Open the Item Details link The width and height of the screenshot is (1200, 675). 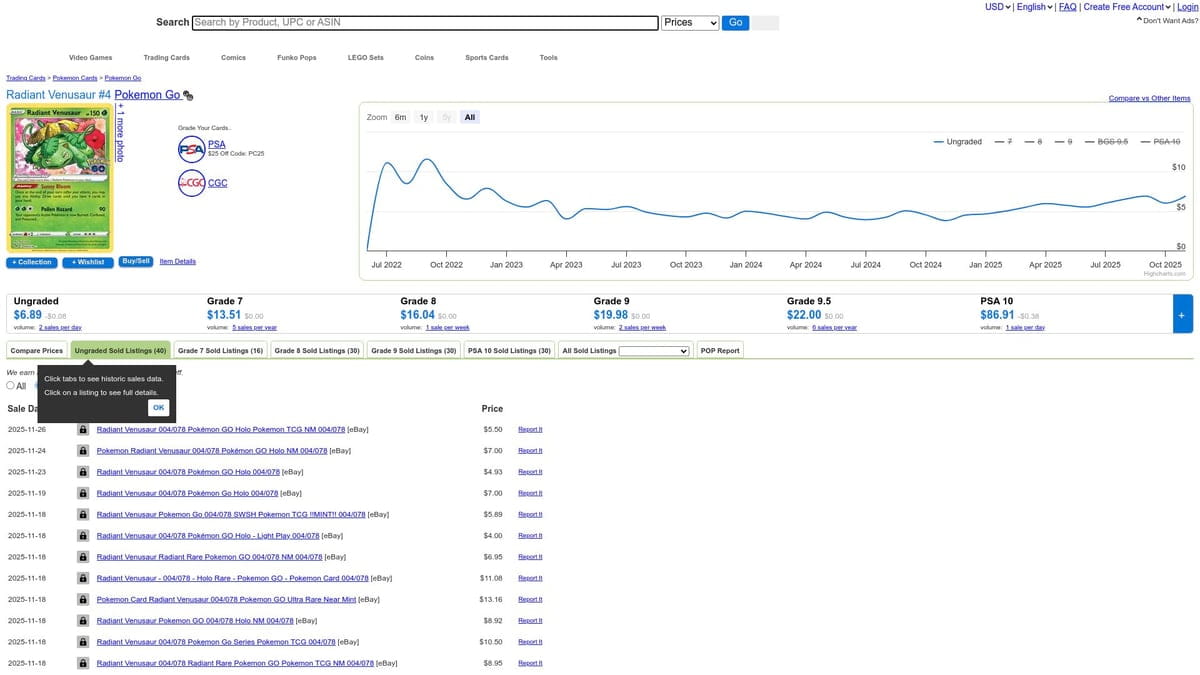[x=178, y=261]
